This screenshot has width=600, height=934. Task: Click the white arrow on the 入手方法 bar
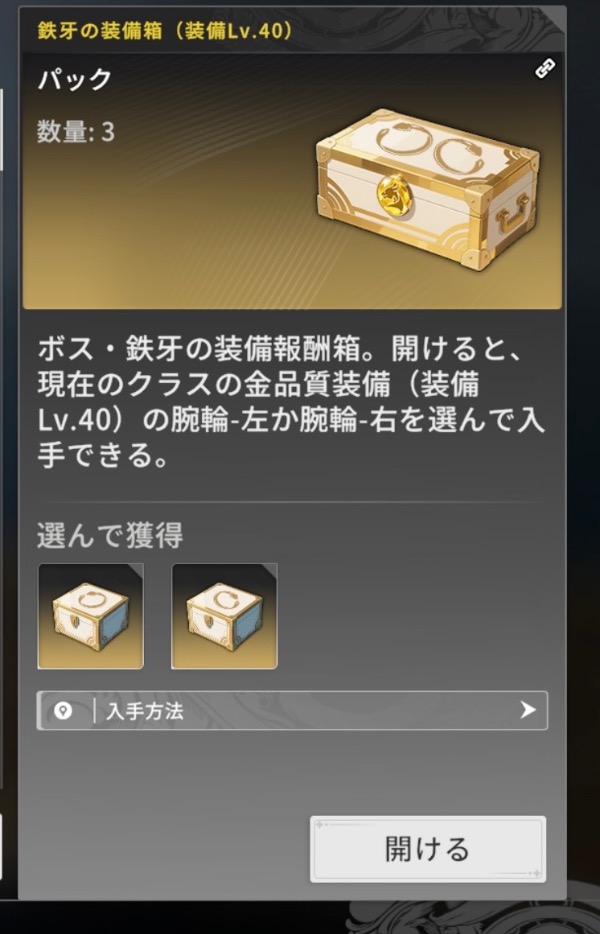(x=527, y=709)
